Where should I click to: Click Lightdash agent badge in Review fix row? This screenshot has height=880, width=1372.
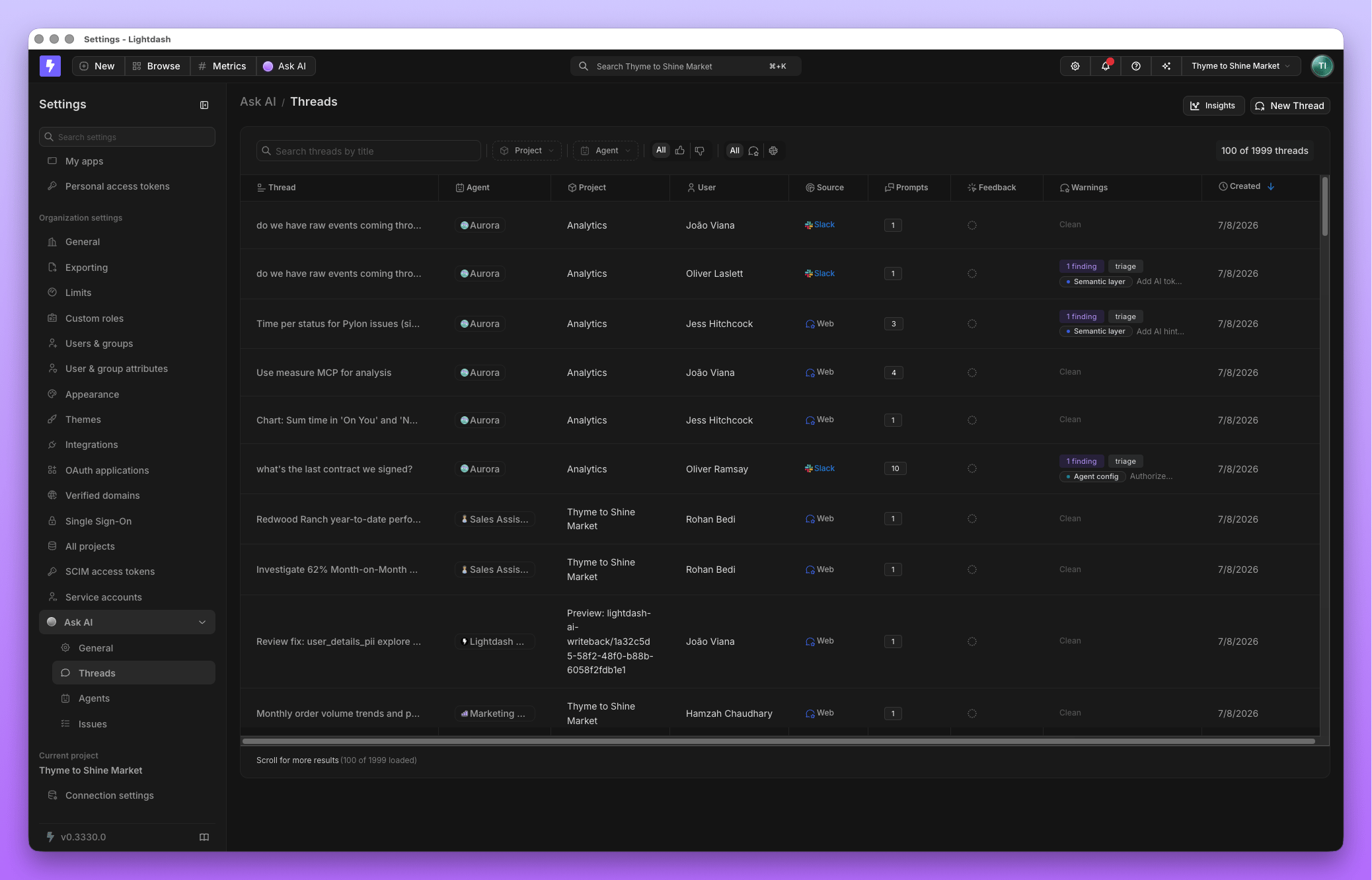click(x=495, y=642)
